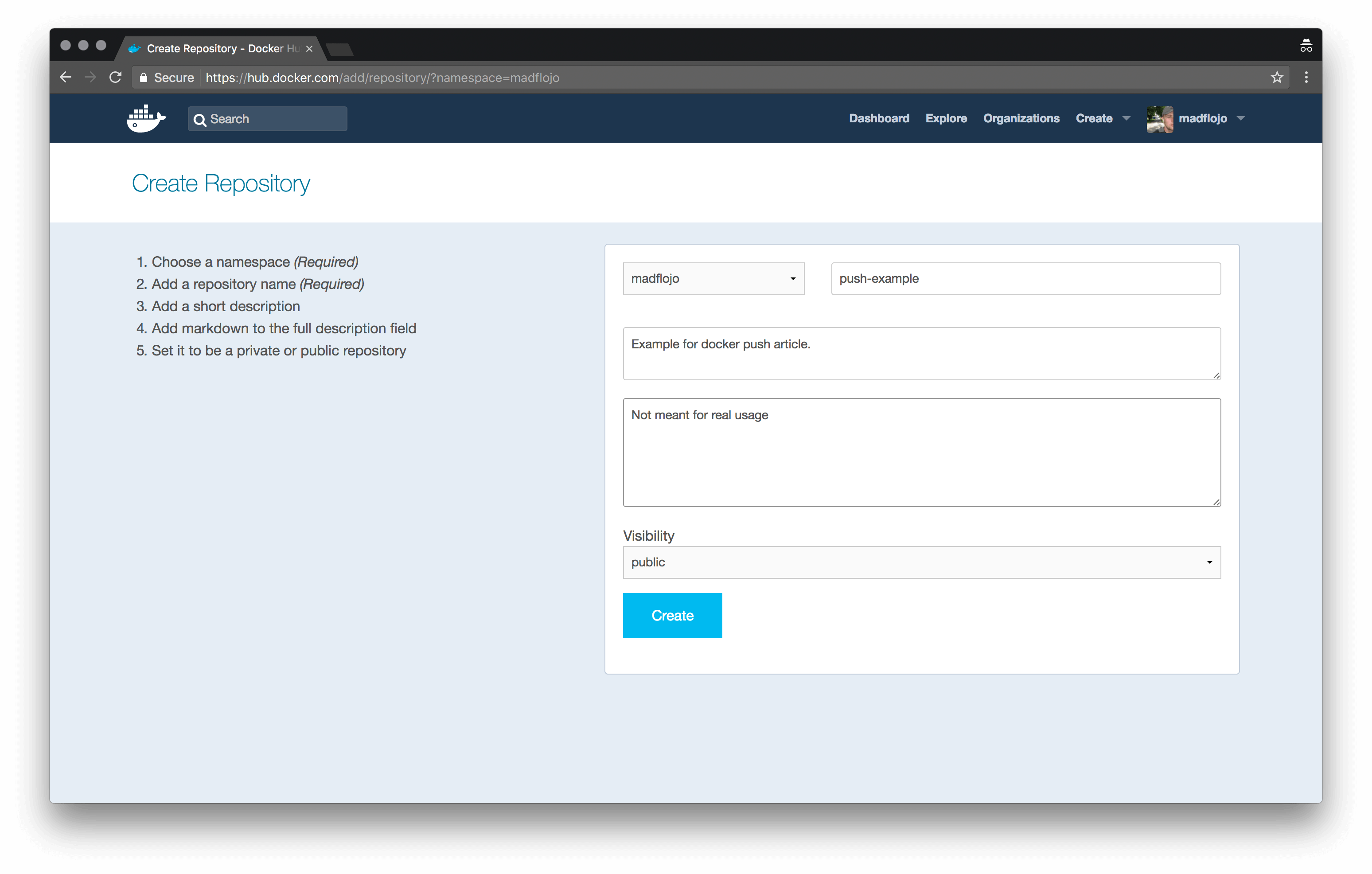Click 'Set it to be a private or public repository'
The height and width of the screenshot is (874, 1372).
[x=279, y=351]
